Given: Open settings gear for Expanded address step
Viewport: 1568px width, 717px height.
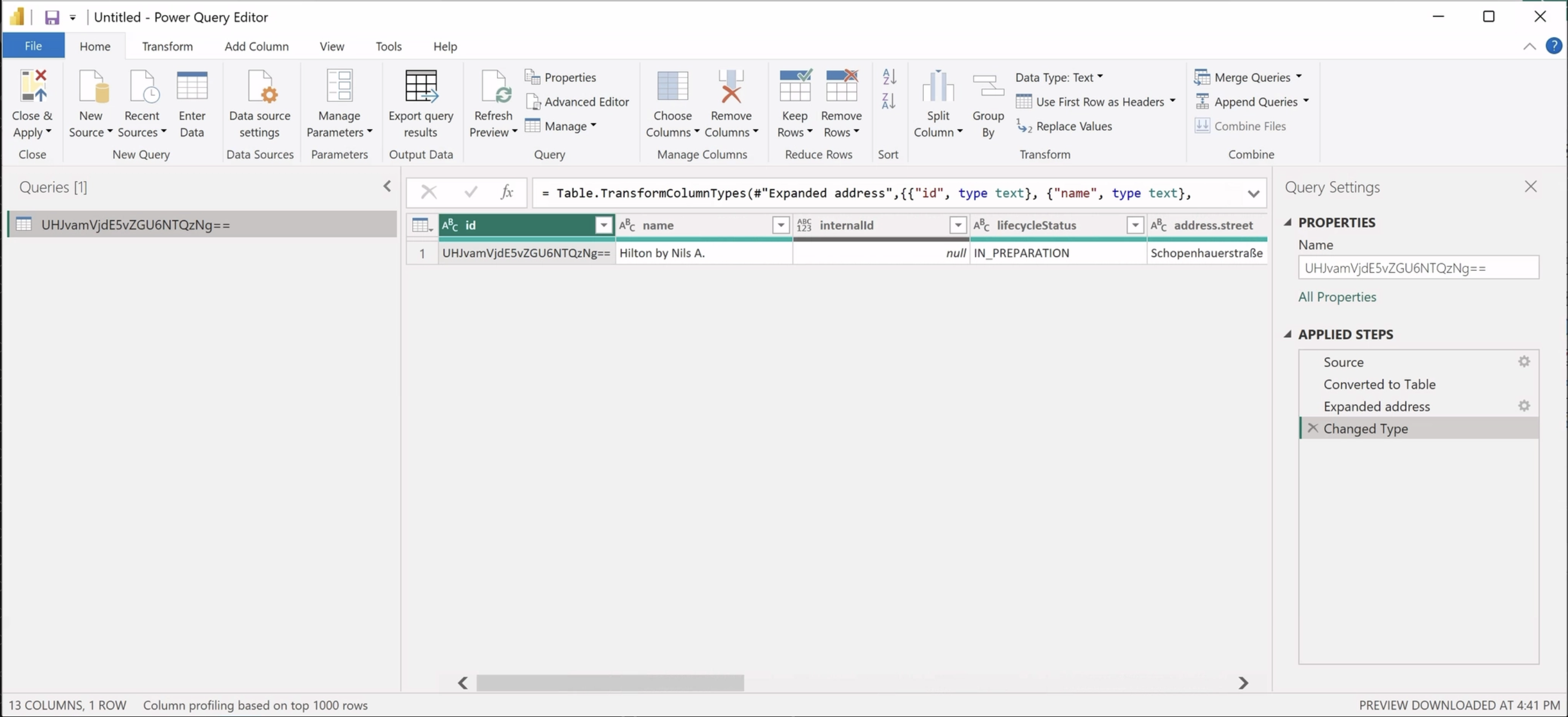Looking at the screenshot, I should [1524, 406].
